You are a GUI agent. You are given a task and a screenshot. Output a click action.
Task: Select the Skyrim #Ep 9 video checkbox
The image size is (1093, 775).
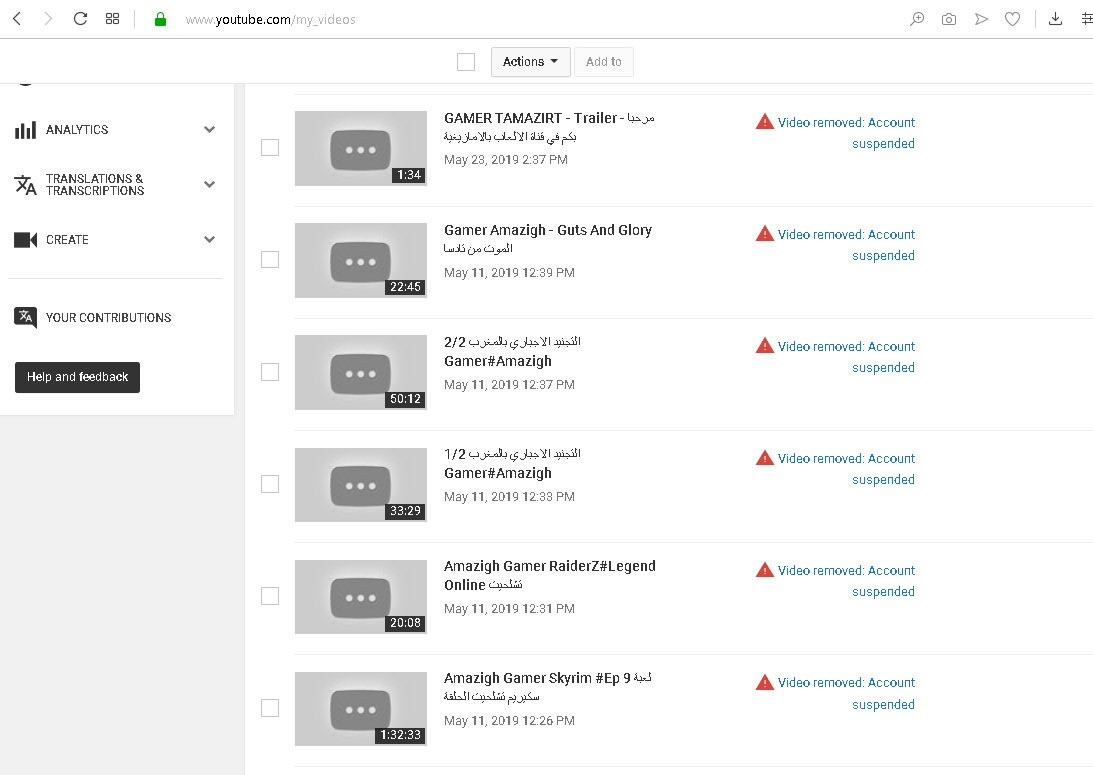(x=270, y=708)
